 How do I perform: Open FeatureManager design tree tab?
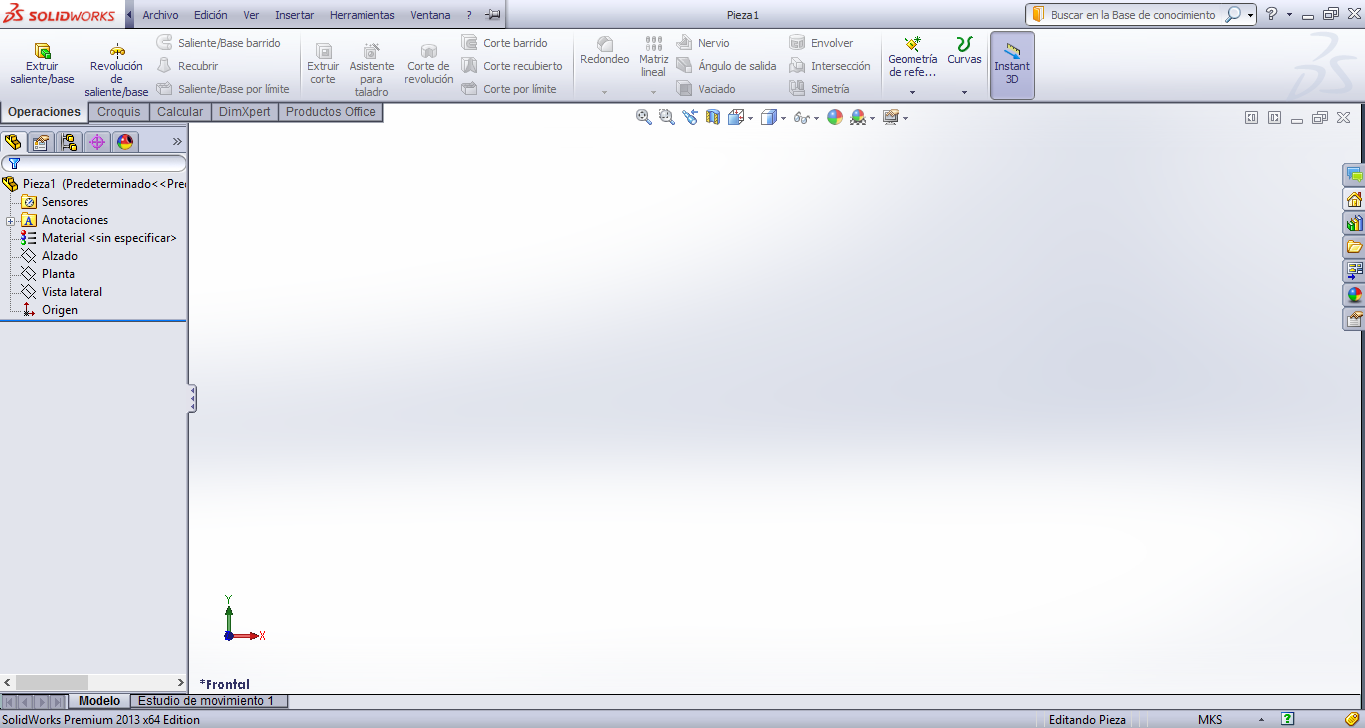13,142
